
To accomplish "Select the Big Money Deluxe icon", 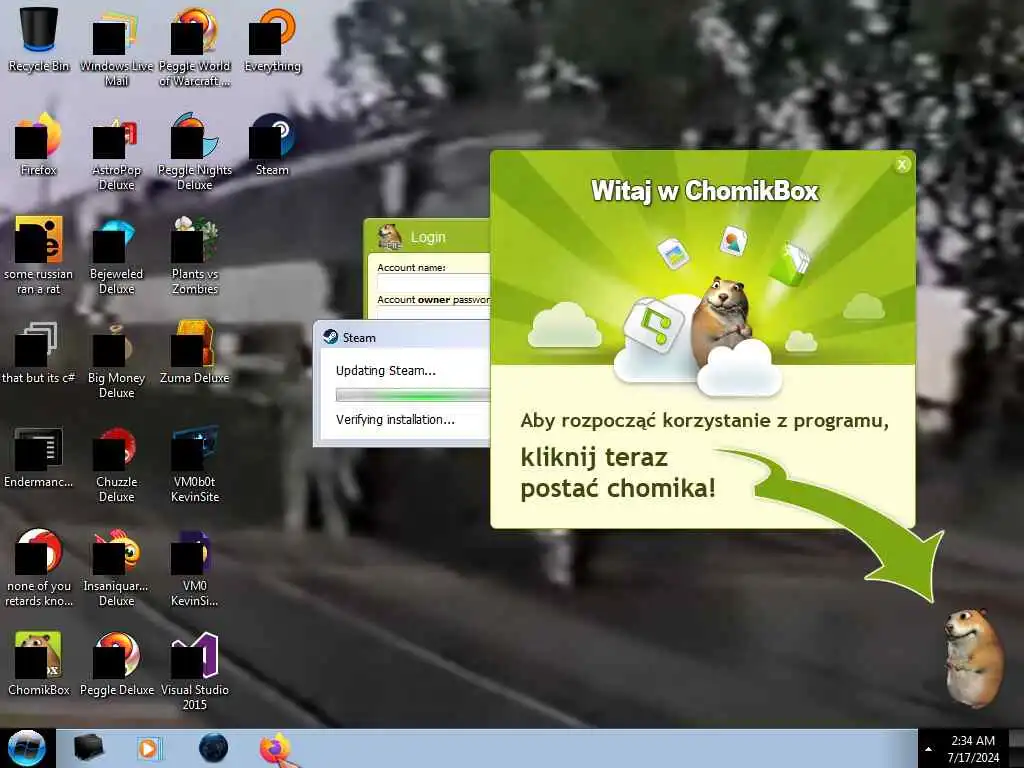I will click(116, 359).
